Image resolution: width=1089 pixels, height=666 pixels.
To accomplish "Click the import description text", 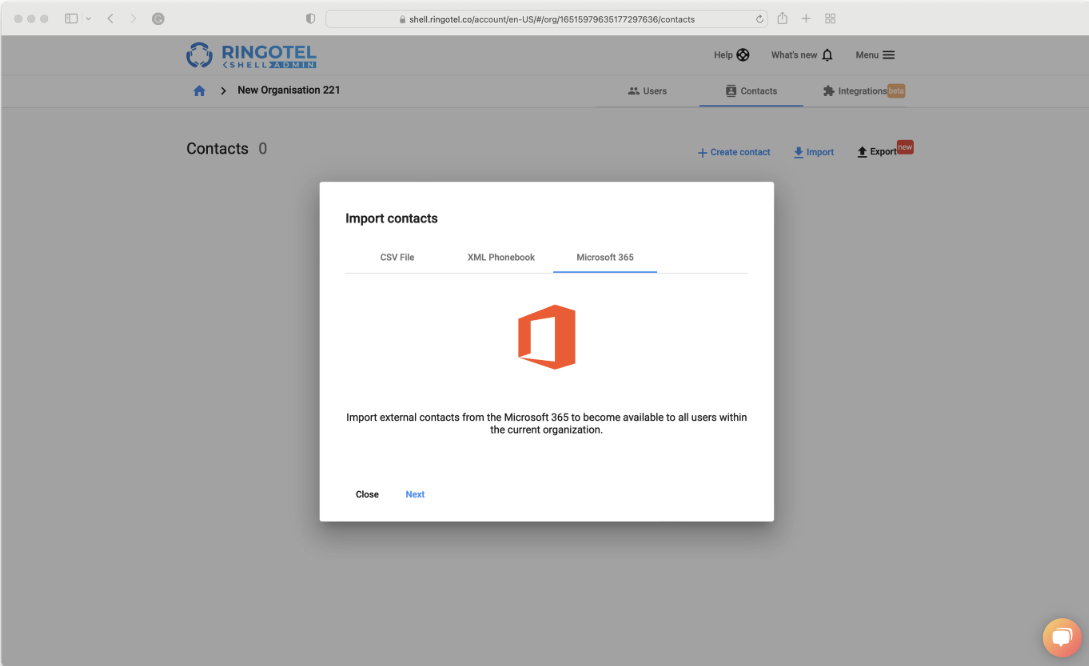I will 547,424.
